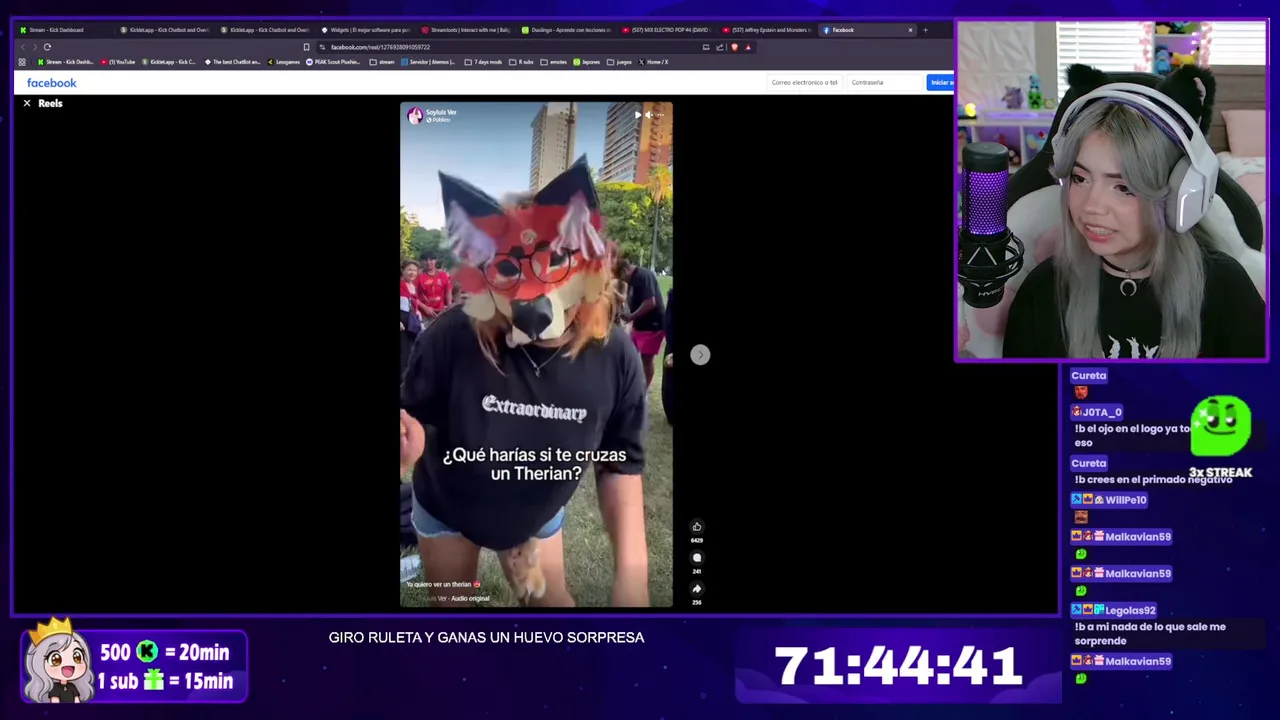Image resolution: width=1280 pixels, height=720 pixels.
Task: Click the apps grid icon in bookmarks bar
Action: [22, 62]
